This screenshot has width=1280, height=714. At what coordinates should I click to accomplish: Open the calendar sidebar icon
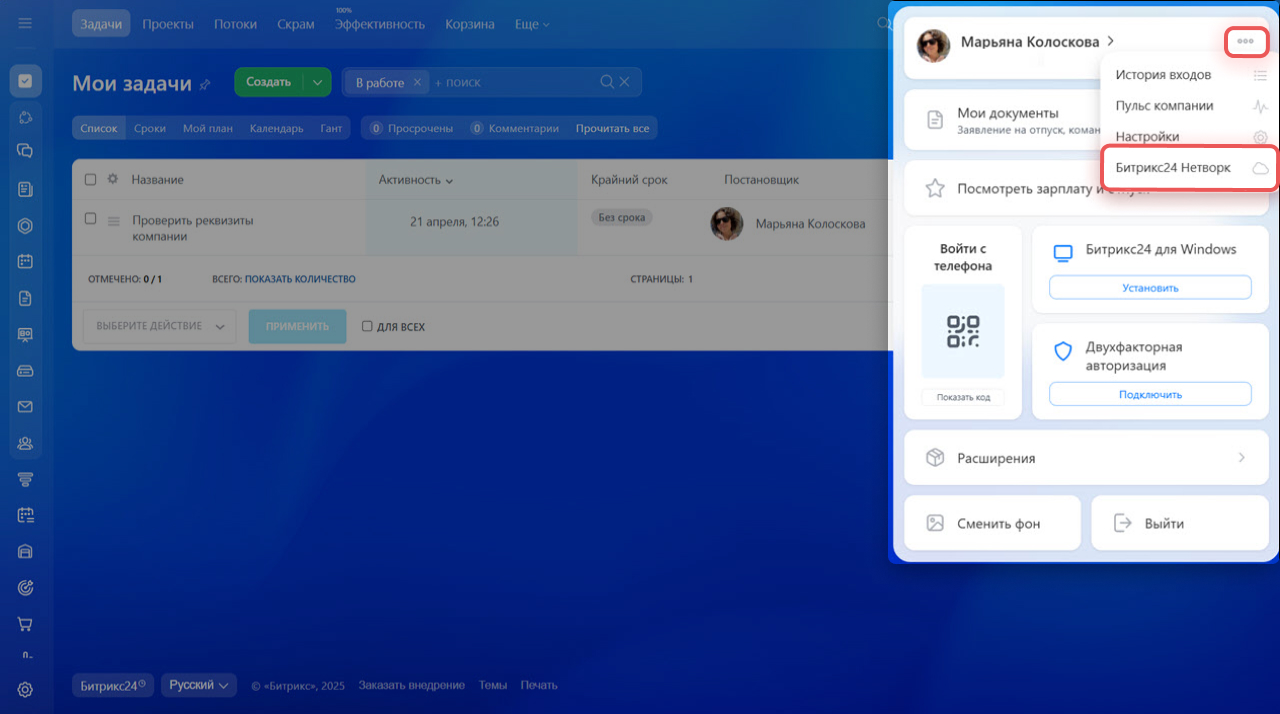(x=26, y=262)
